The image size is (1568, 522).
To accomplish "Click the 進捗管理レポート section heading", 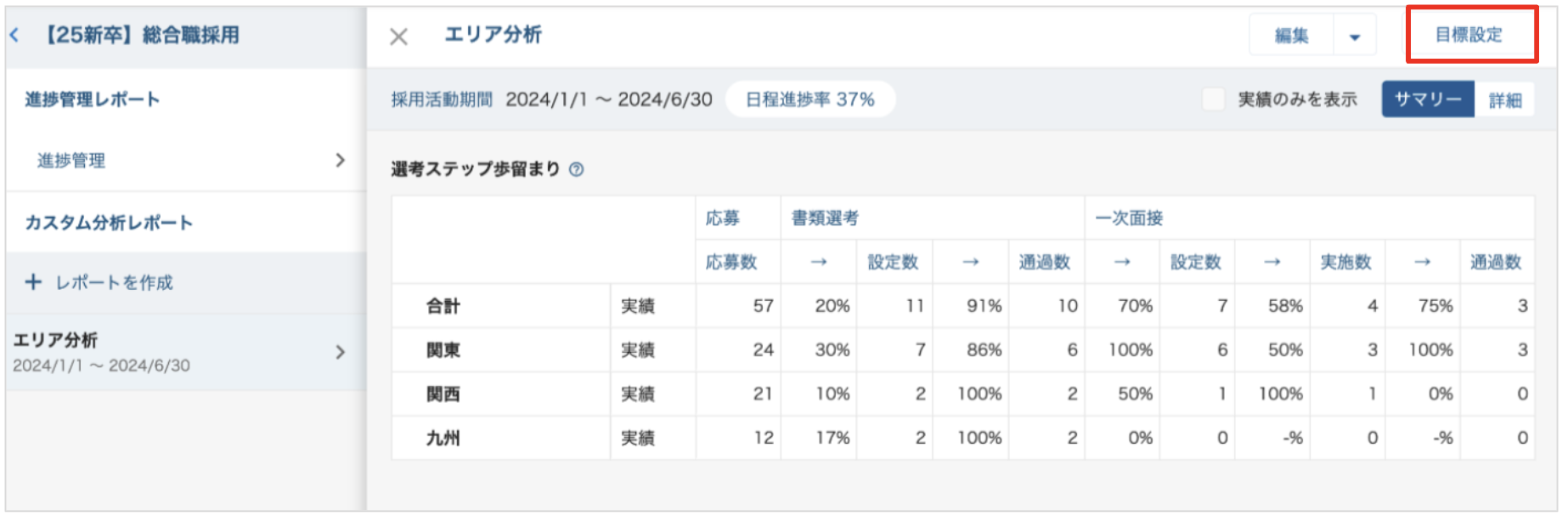I will 93,99.
